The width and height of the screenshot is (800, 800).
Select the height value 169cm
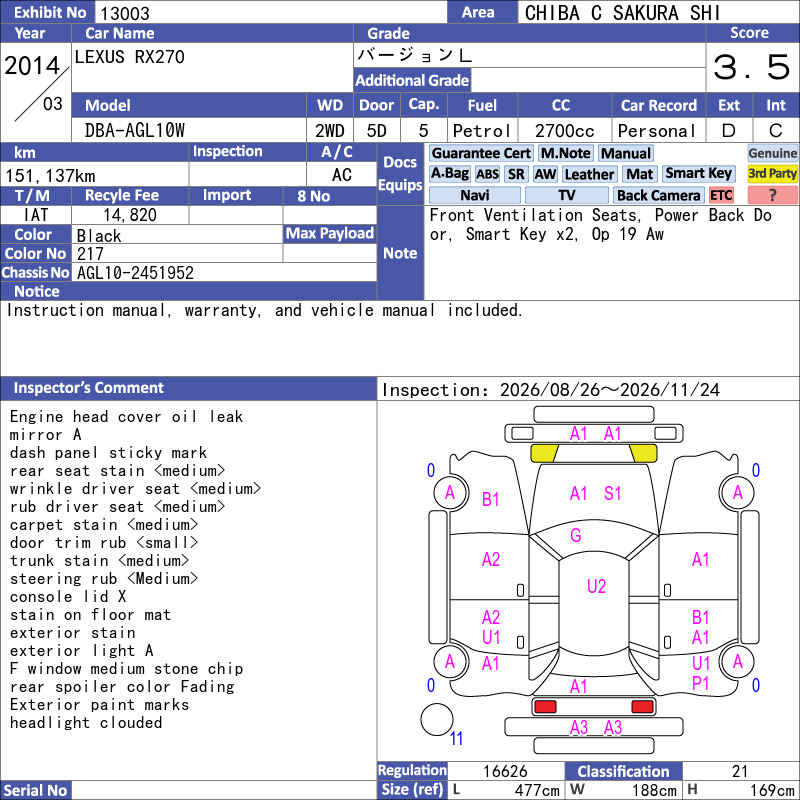(771, 790)
